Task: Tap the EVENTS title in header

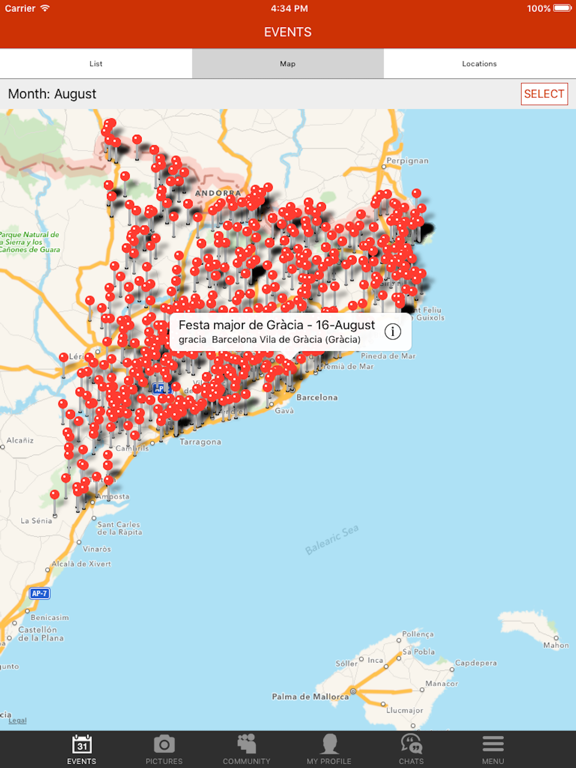Action: coord(288,32)
